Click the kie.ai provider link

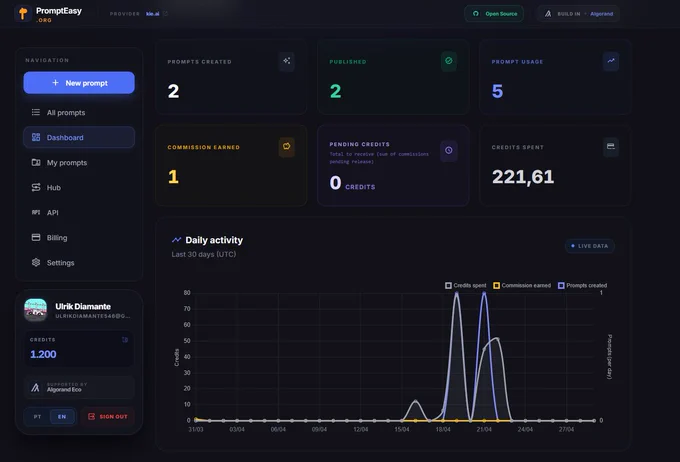[x=153, y=14]
